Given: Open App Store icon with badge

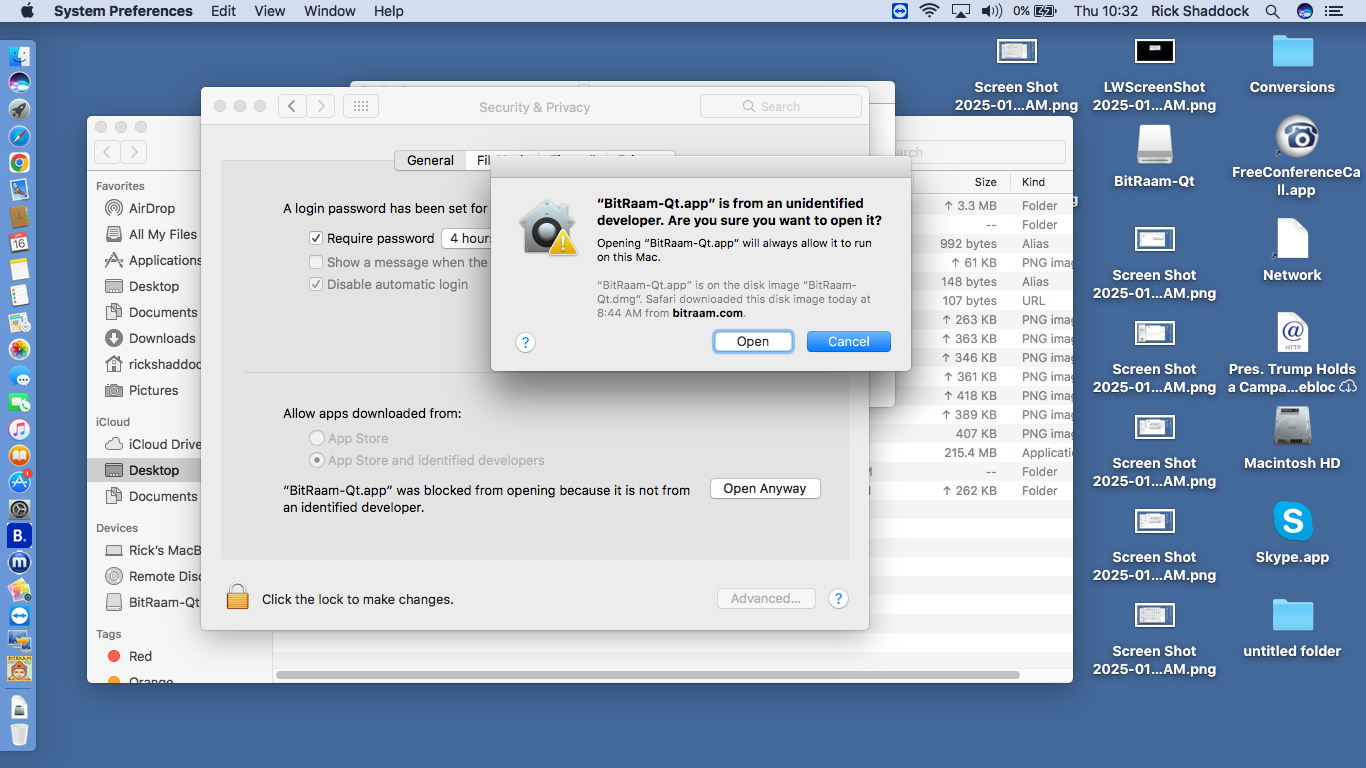Looking at the screenshot, I should 19,482.
